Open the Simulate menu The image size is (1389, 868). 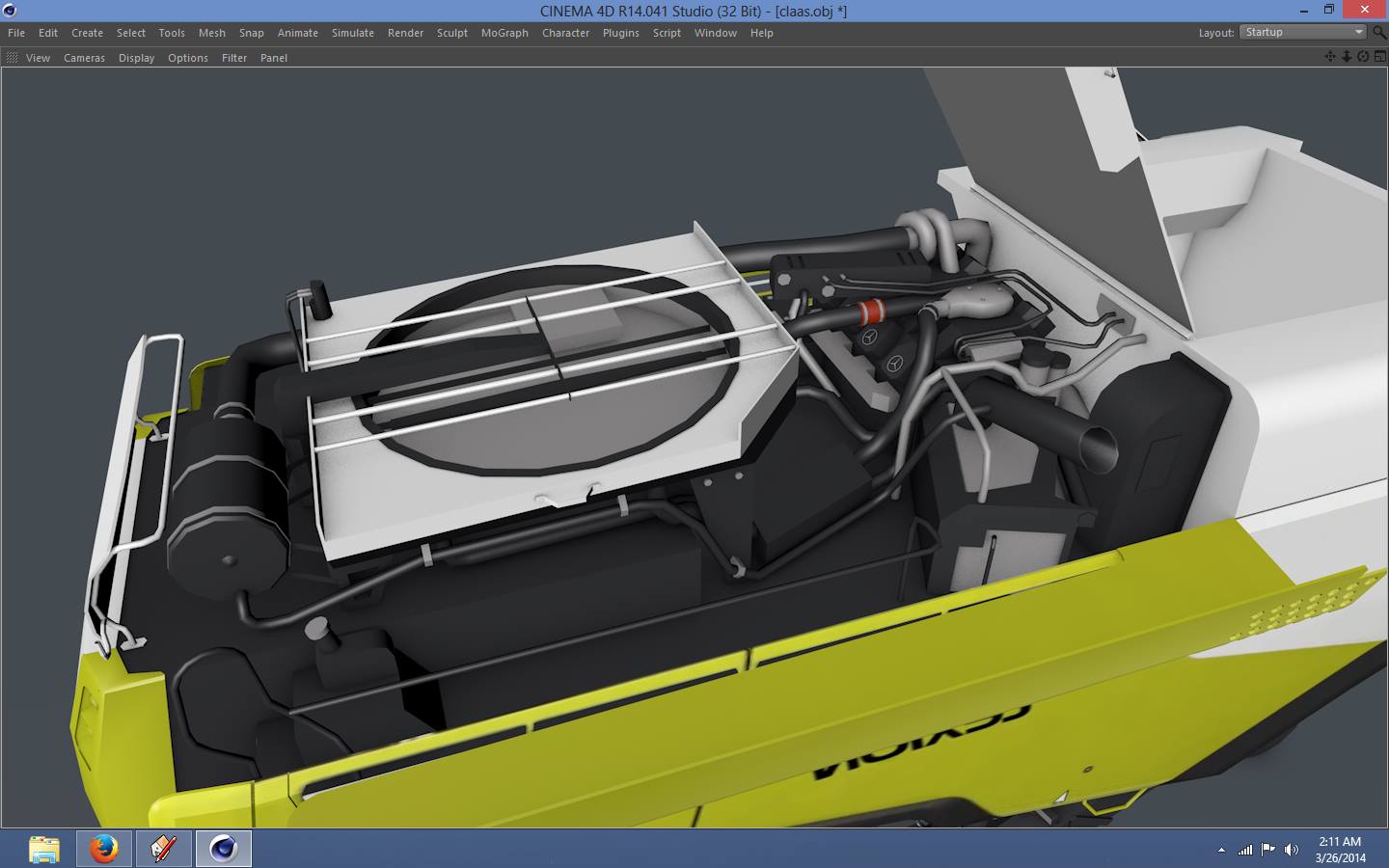pos(353,33)
